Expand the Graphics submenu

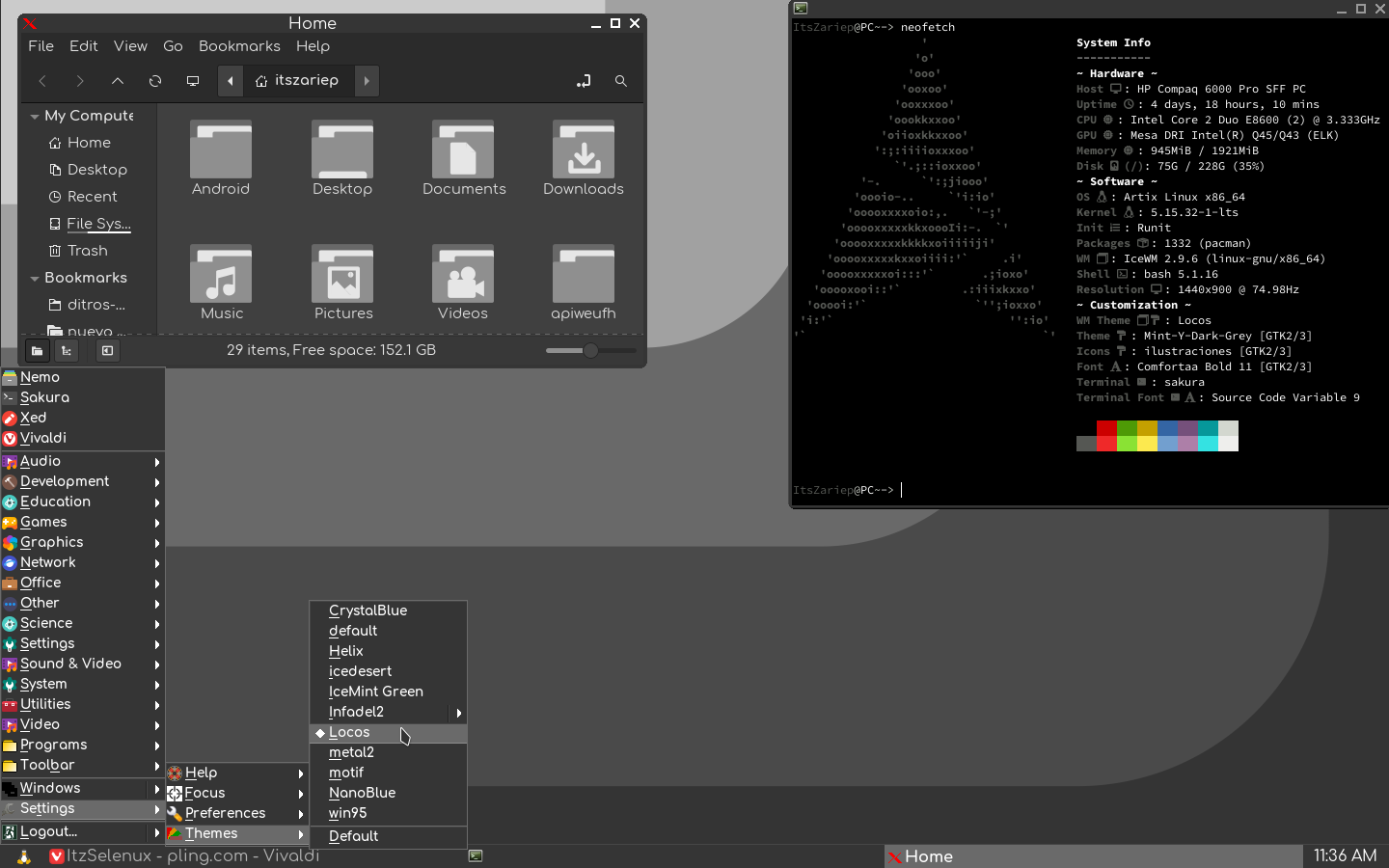(83, 542)
